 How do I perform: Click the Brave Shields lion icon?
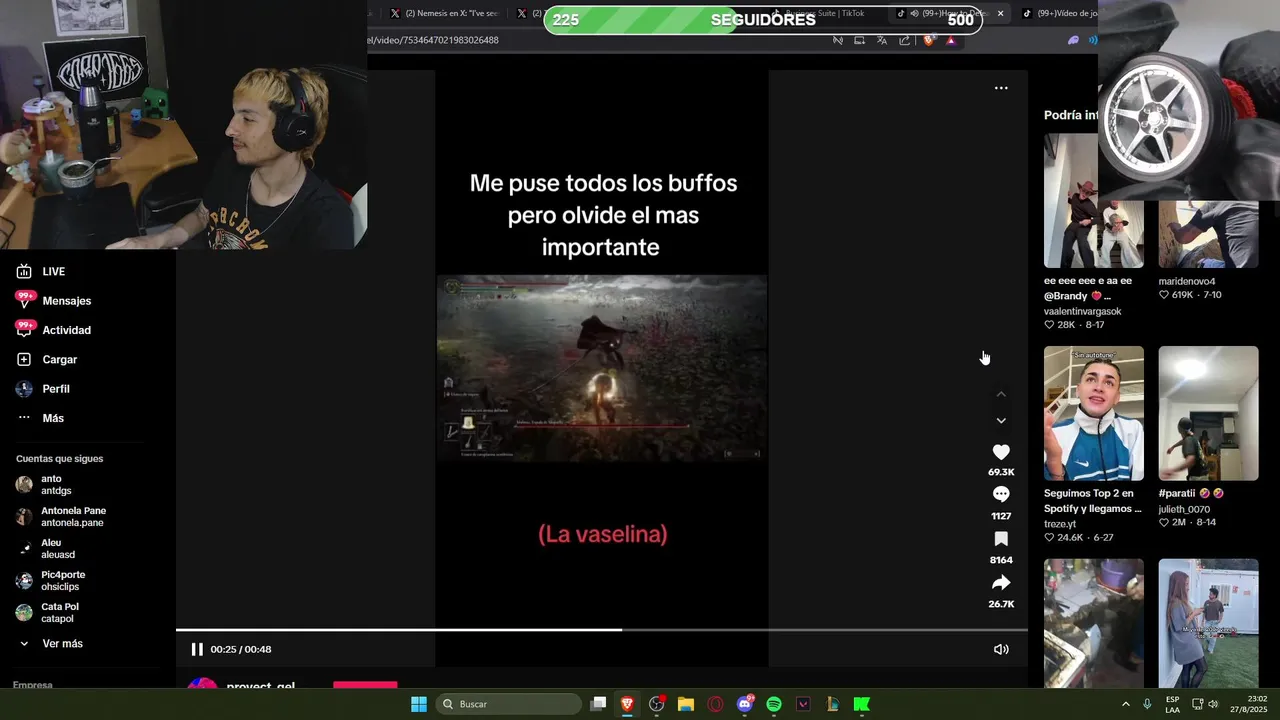click(929, 40)
